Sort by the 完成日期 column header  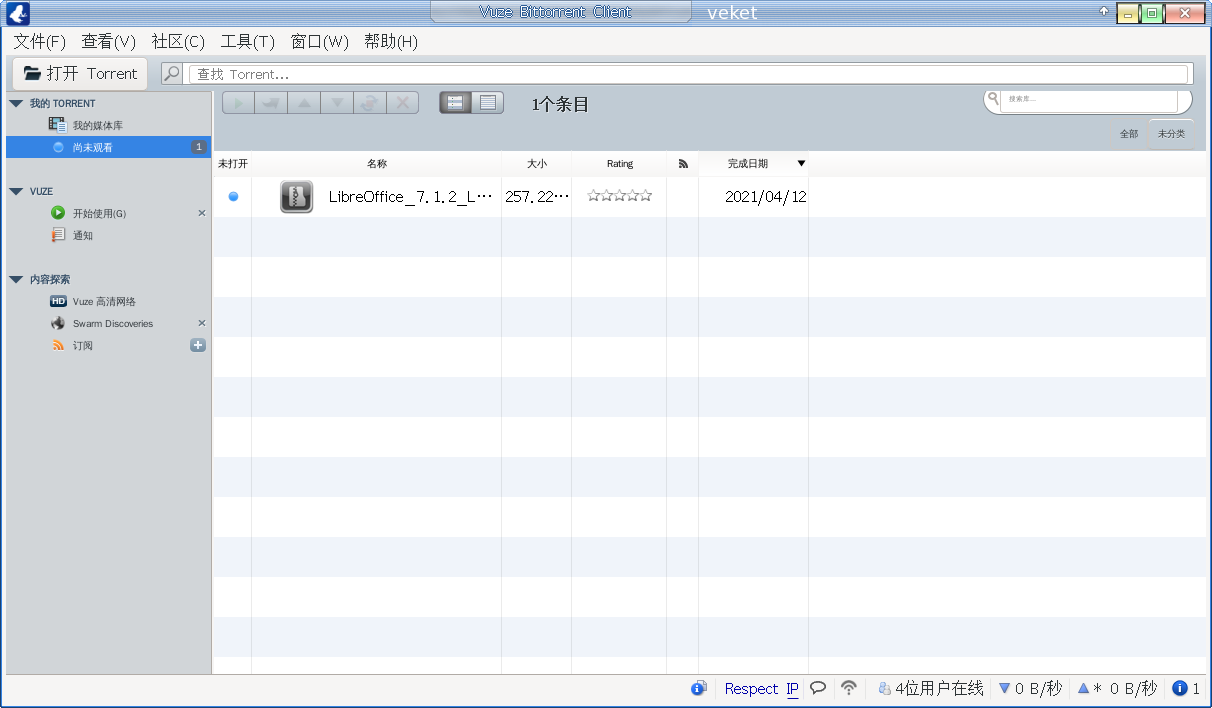tap(753, 163)
